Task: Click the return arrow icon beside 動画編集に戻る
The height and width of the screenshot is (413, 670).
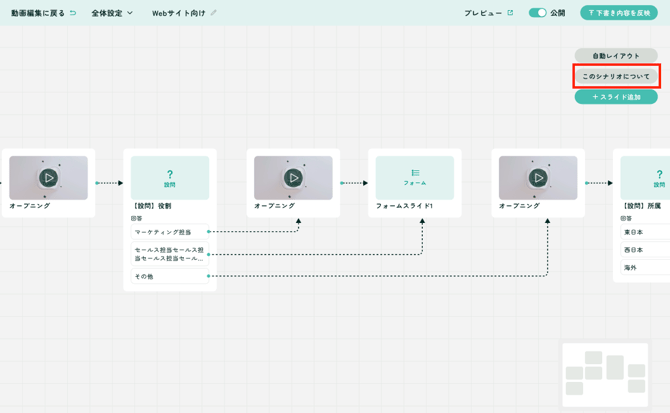Action: [x=73, y=13]
